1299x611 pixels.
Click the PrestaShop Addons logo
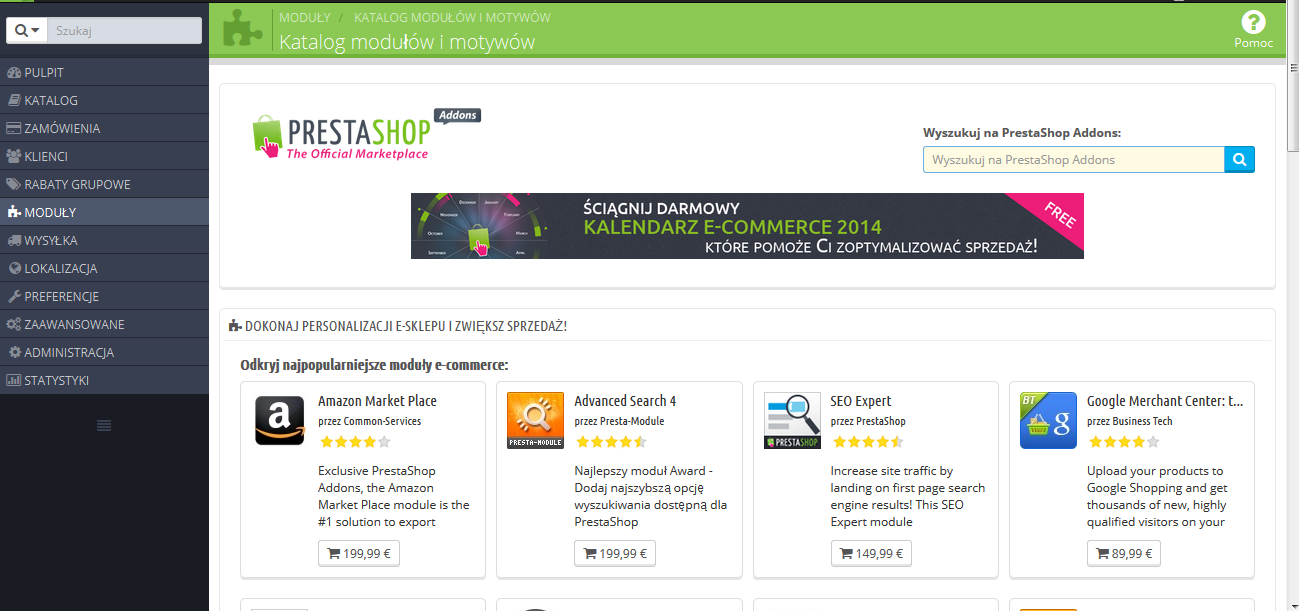coord(366,134)
